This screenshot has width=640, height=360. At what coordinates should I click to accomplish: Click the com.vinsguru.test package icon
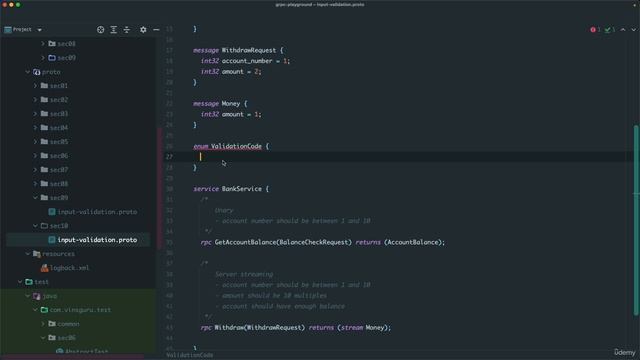point(44,310)
